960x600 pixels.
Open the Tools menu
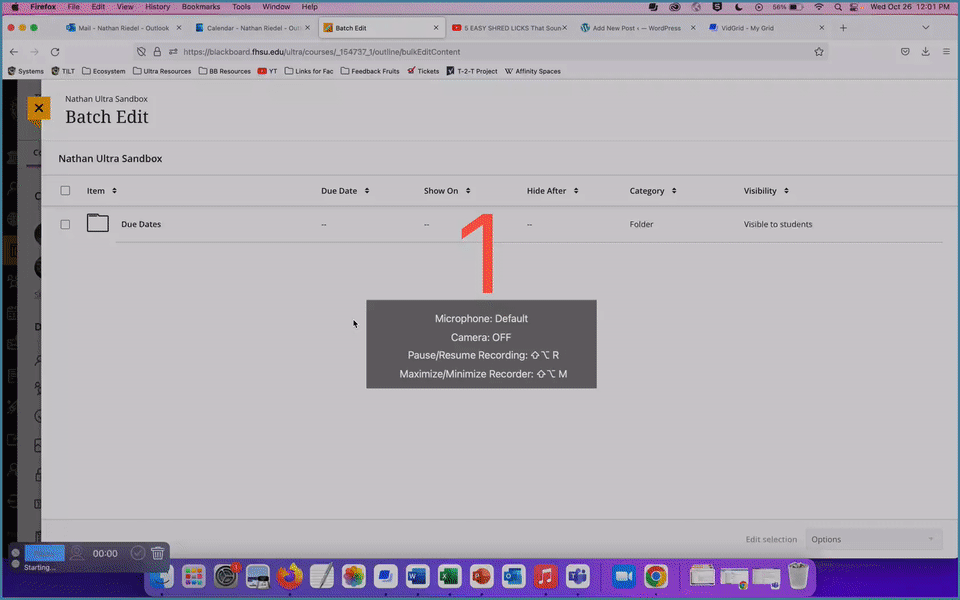coord(241,7)
